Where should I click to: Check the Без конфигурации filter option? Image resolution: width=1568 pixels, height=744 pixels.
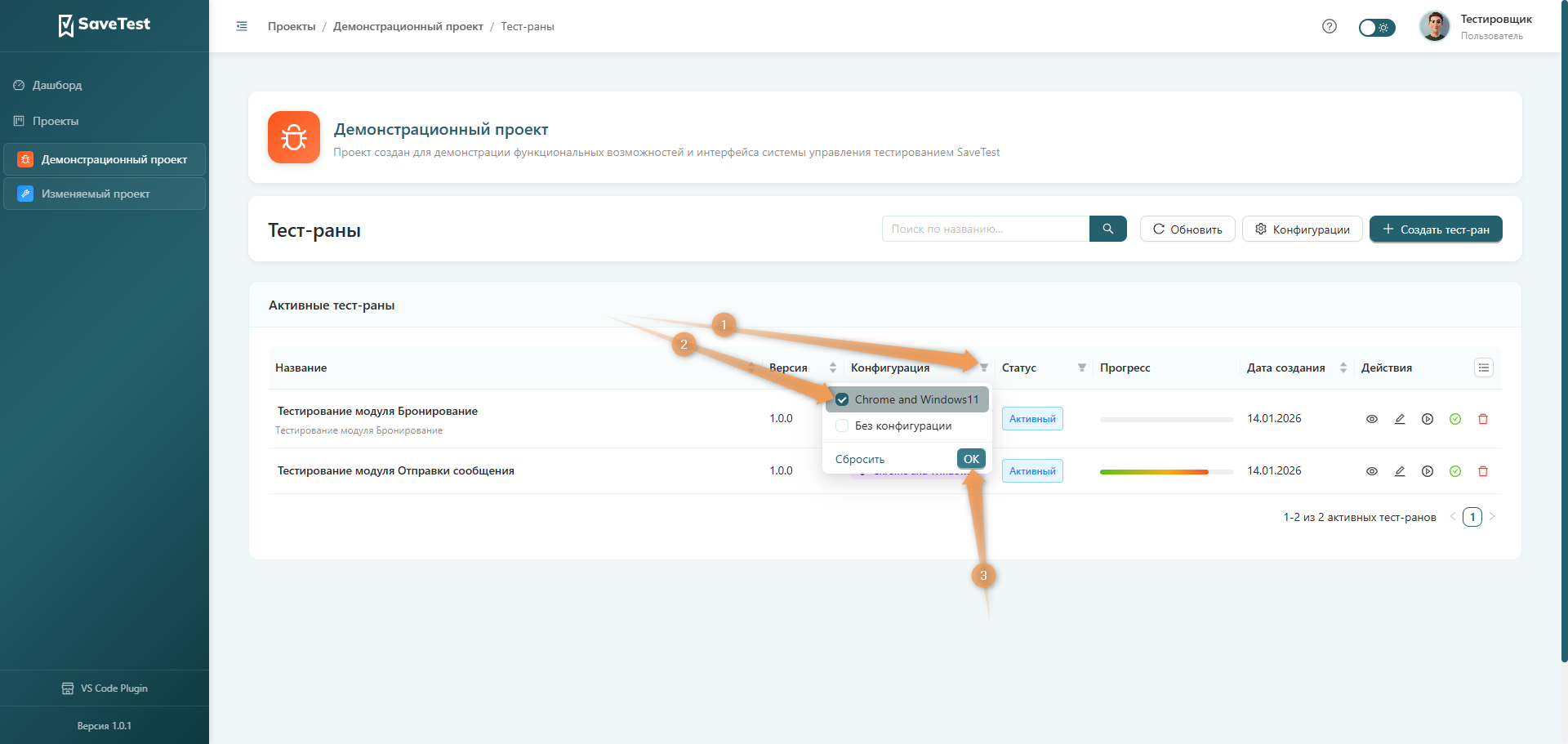[x=842, y=425]
